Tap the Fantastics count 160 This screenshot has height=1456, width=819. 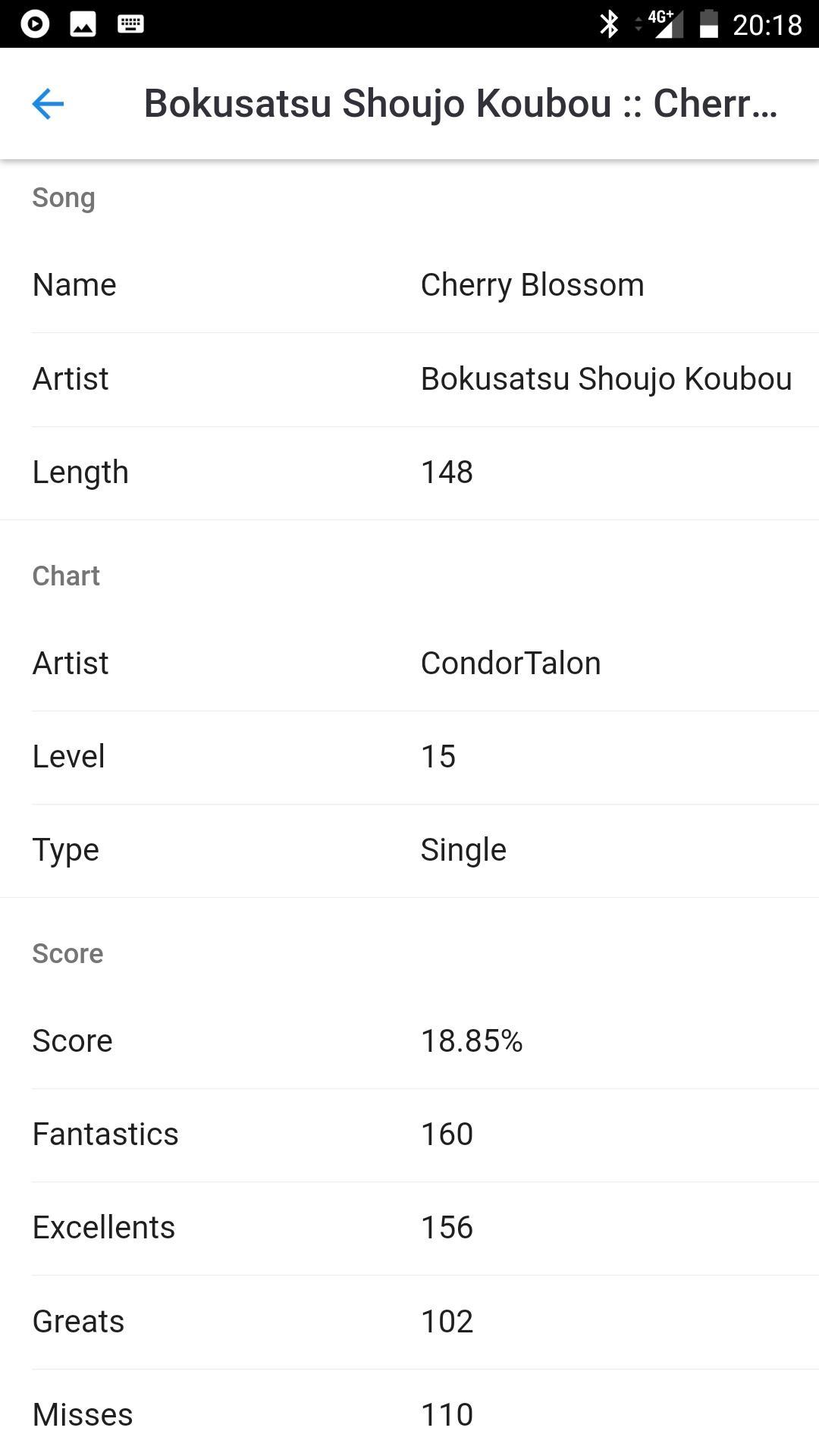point(447,1134)
